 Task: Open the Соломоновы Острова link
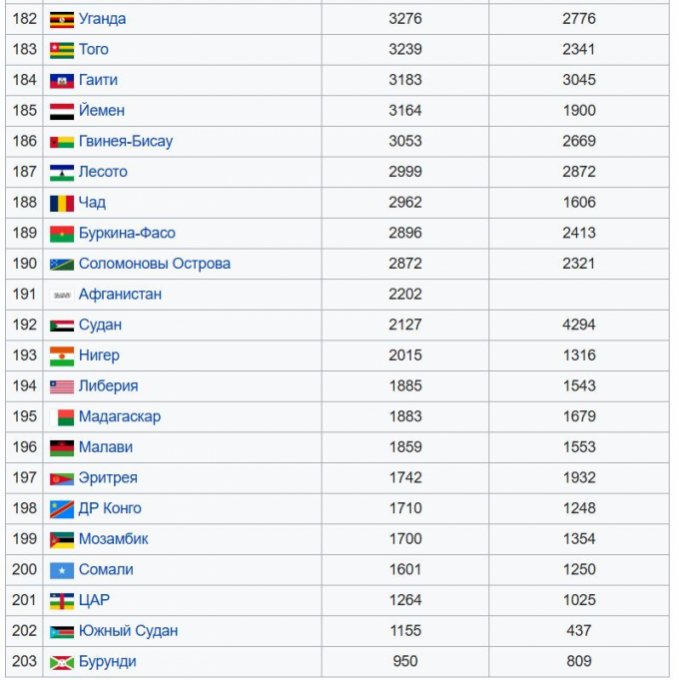coord(154,264)
